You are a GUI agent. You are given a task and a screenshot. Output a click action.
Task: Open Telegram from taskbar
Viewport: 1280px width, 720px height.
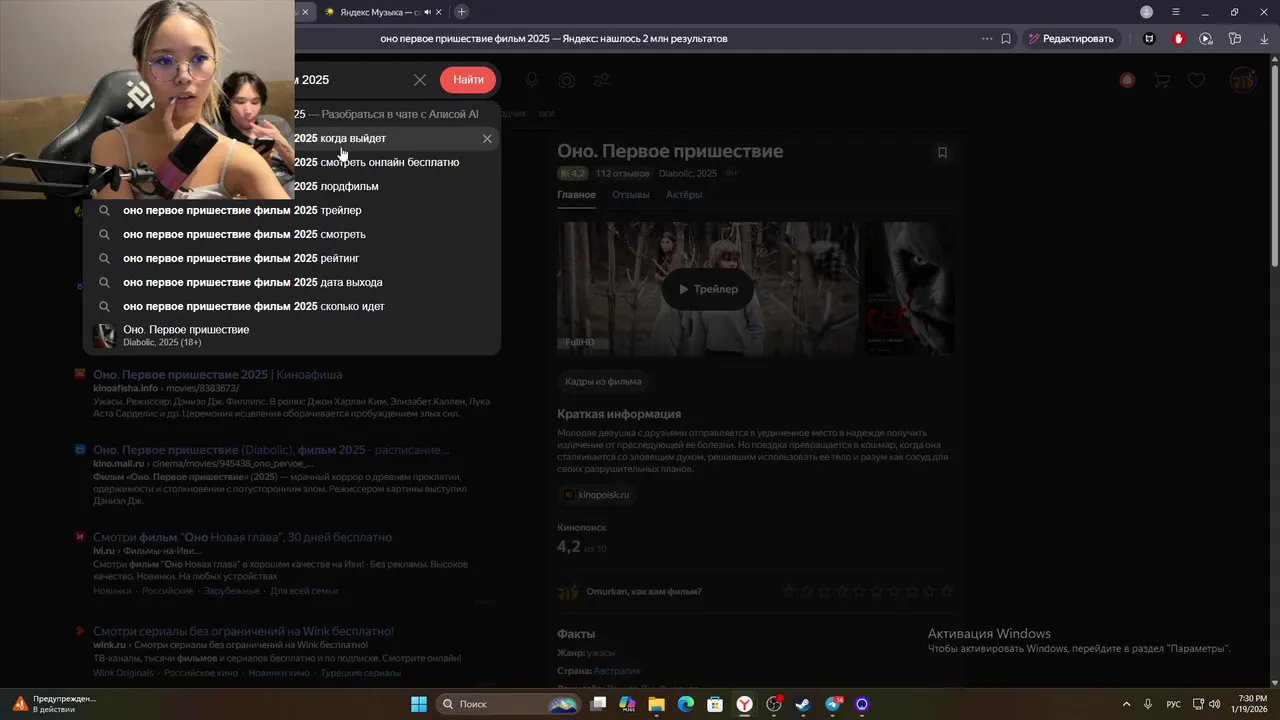pyautogui.click(x=833, y=704)
